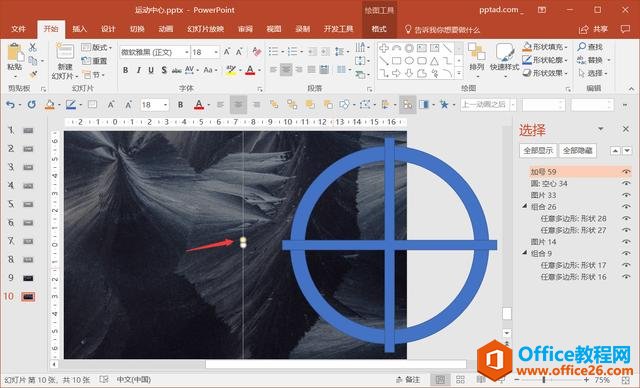Collapse the 组合 9 group
The height and width of the screenshot is (388, 640).
pos(525,253)
